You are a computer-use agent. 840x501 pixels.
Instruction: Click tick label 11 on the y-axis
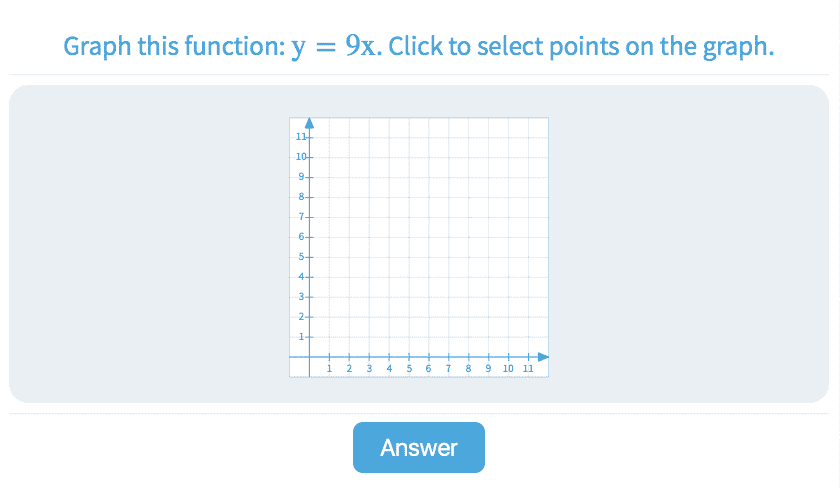[x=301, y=136]
